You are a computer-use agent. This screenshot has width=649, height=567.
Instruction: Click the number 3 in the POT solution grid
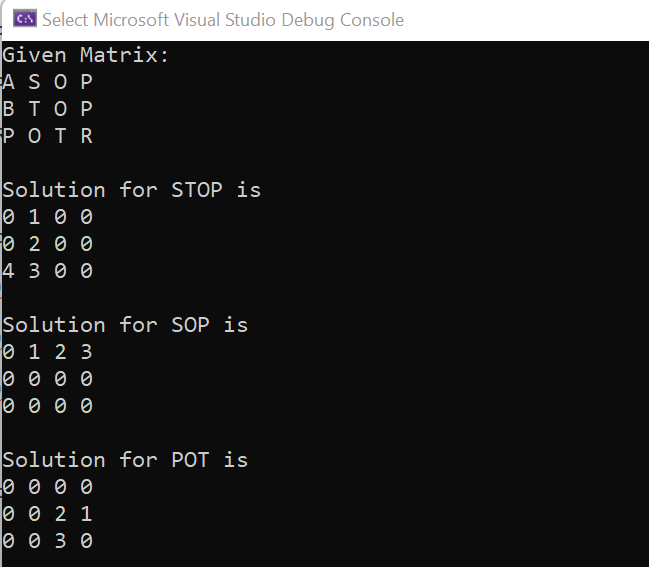[x=60, y=541]
